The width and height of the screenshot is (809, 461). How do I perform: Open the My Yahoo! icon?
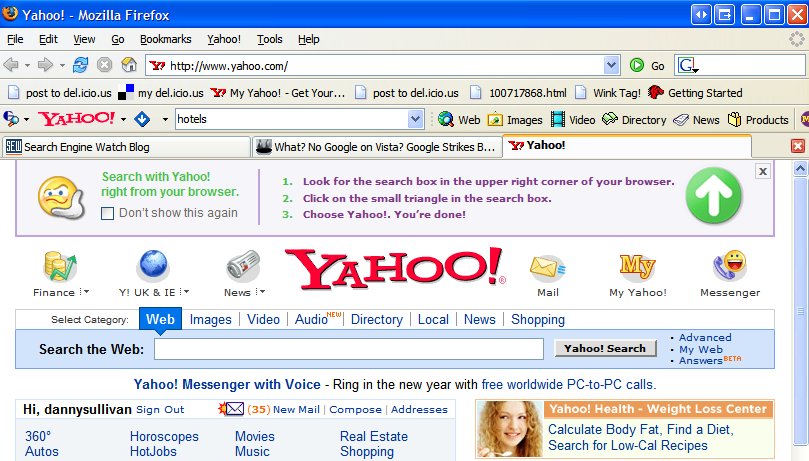[637, 267]
